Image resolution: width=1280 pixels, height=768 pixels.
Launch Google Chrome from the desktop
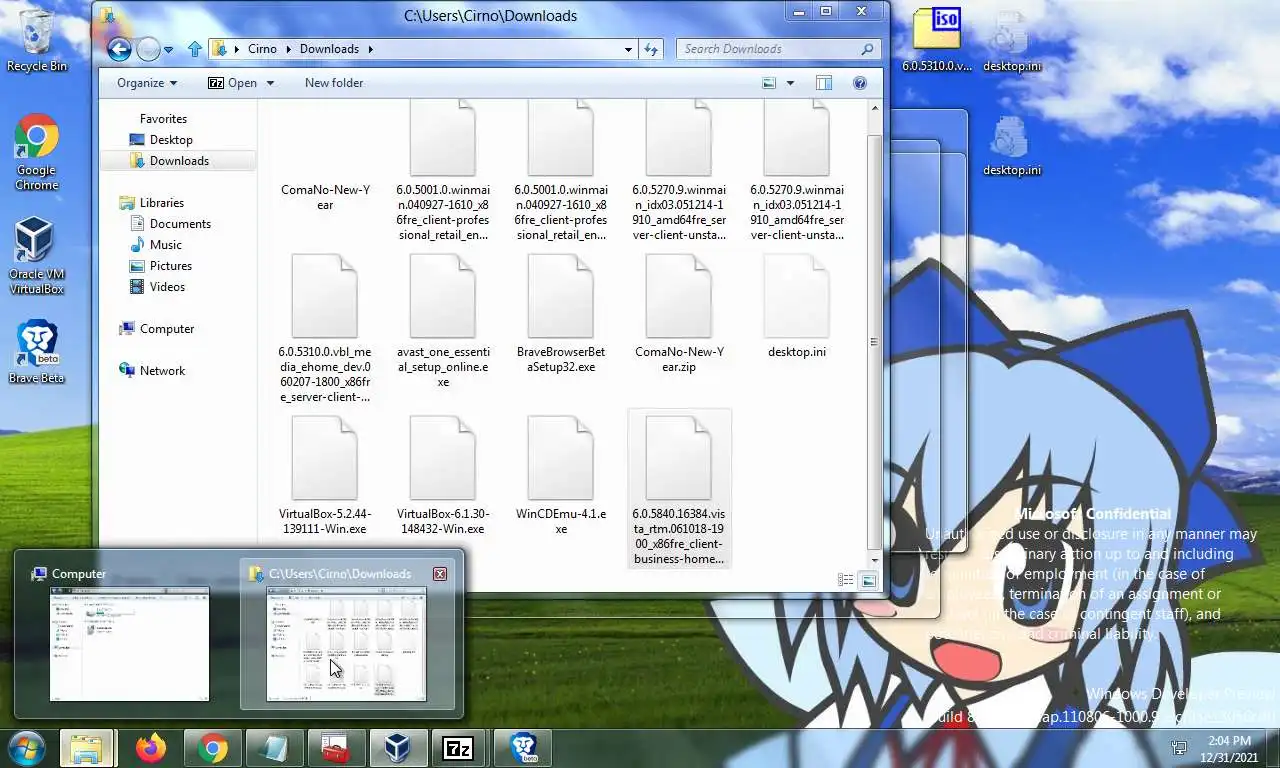(37, 152)
